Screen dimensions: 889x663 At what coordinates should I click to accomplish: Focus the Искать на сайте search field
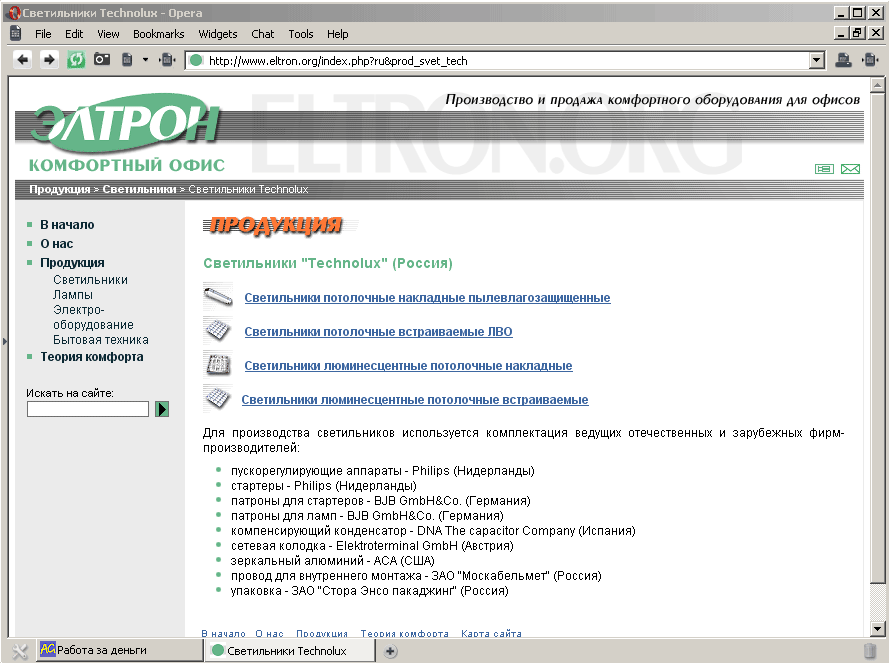(x=88, y=409)
